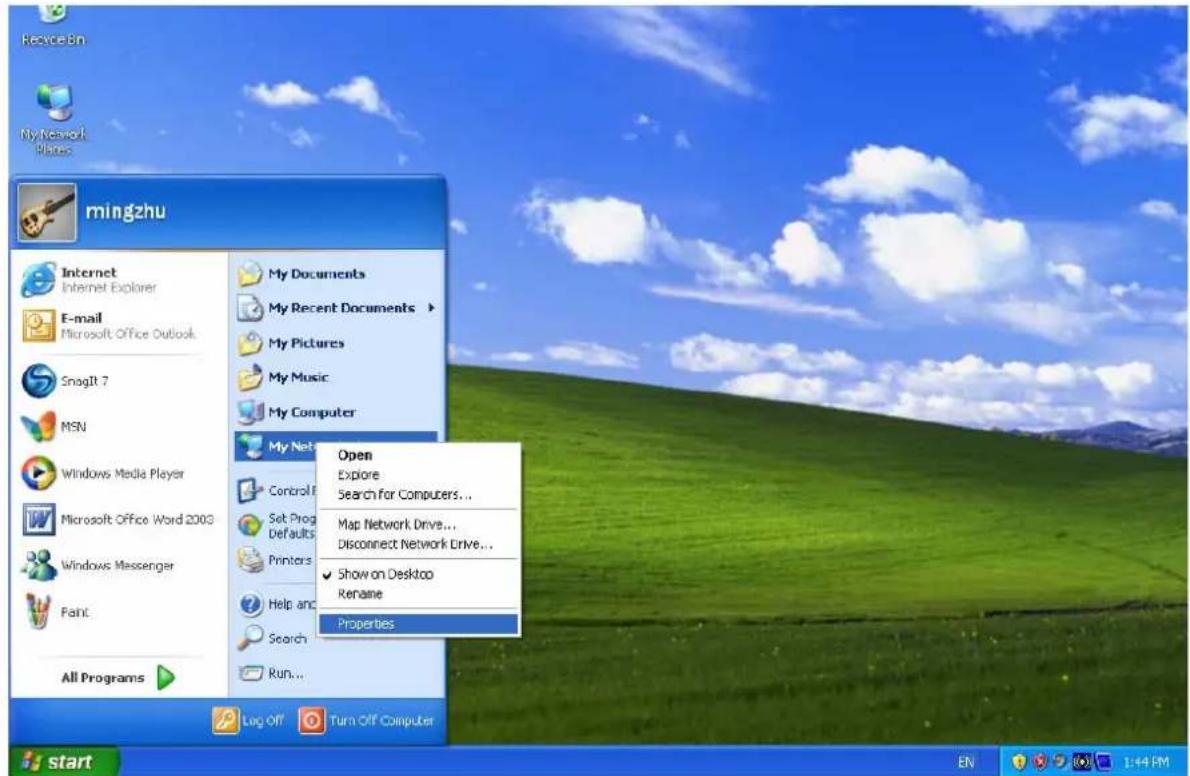Image resolution: width=1190 pixels, height=776 pixels.
Task: Open the Run... dialog icon
Action: 250,673
